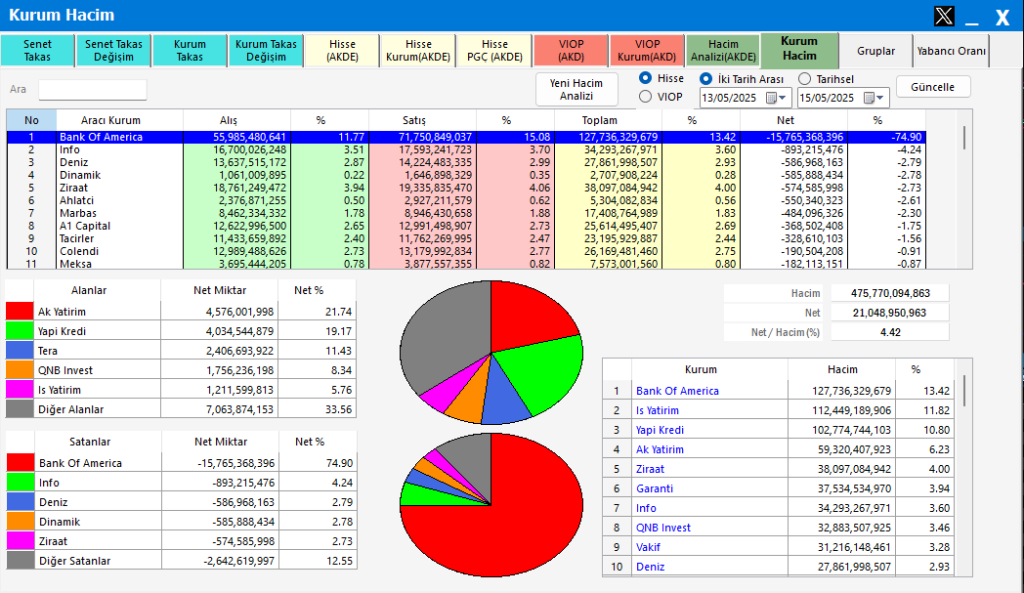
Task: Click the blue swatch beside Tera
Action: [x=20, y=351]
